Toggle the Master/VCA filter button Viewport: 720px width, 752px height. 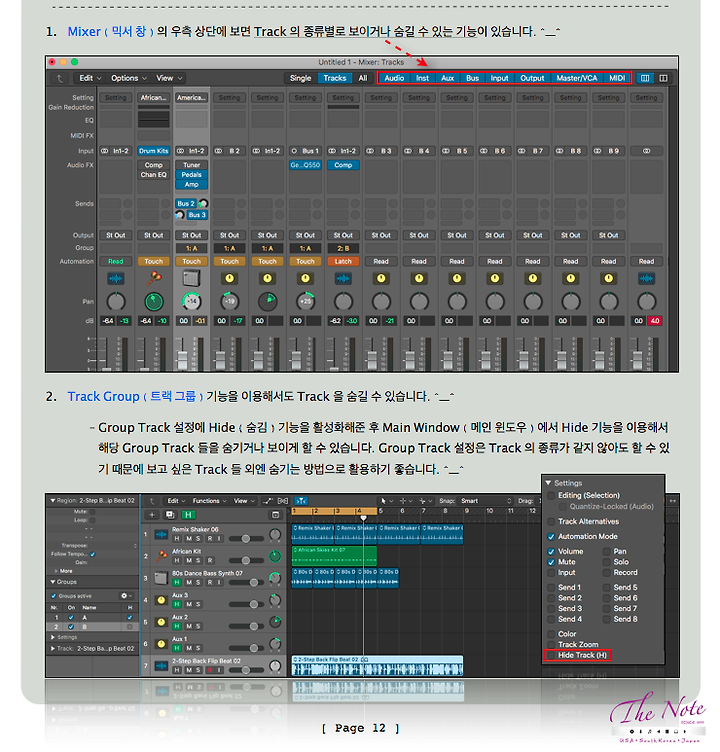577,78
